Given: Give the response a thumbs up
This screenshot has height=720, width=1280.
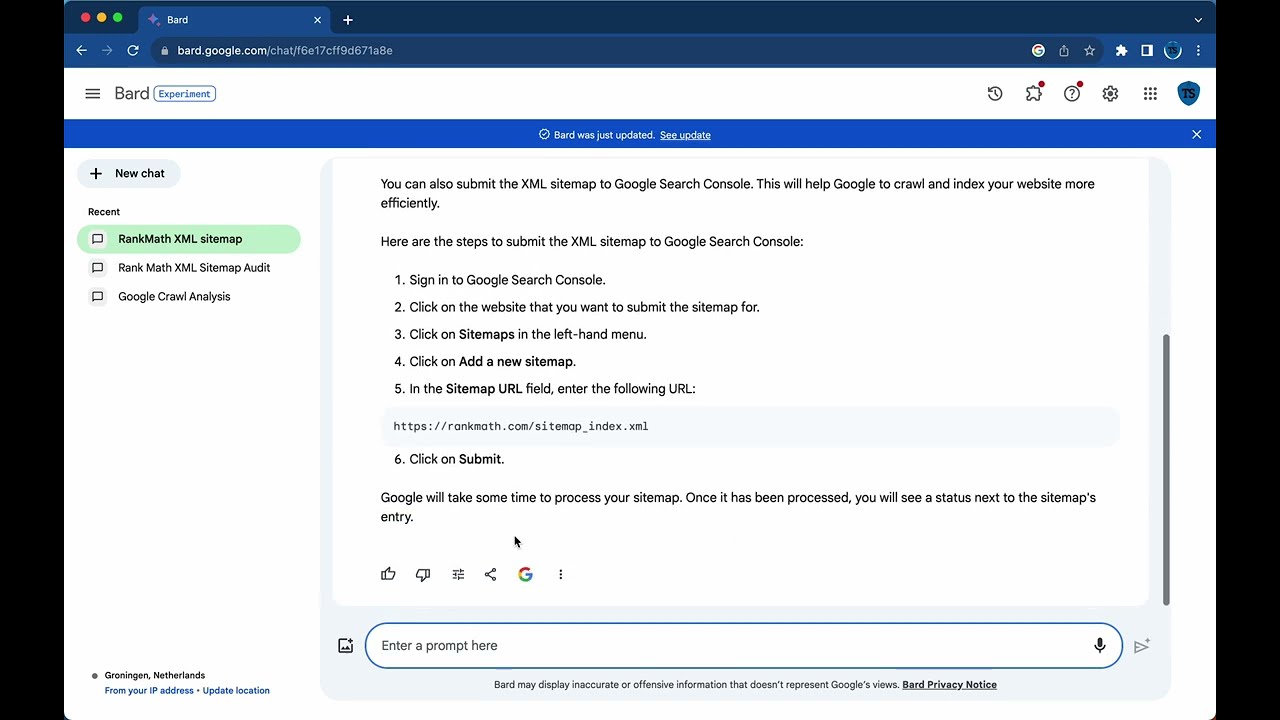Looking at the screenshot, I should click(x=388, y=574).
